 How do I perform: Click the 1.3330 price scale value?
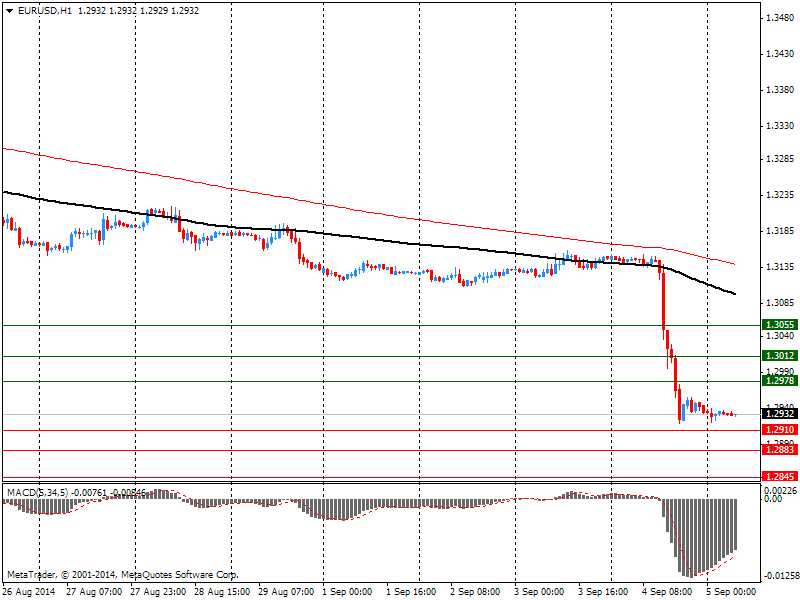pos(780,126)
